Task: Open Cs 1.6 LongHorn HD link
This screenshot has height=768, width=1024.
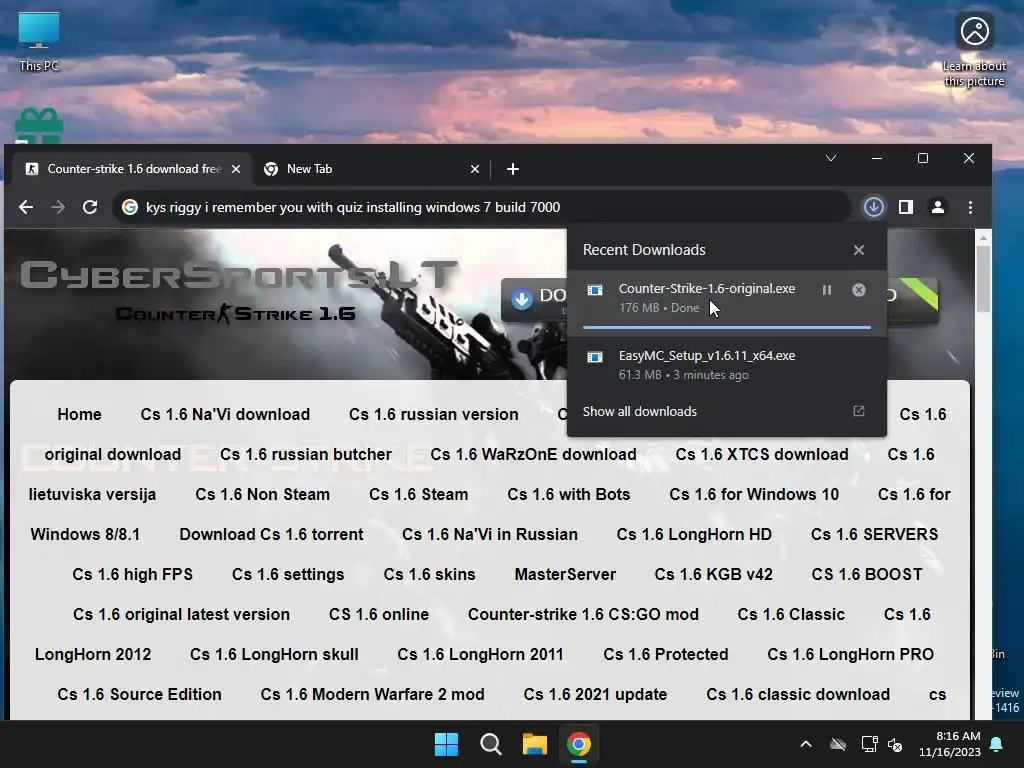Action: pyautogui.click(x=694, y=534)
